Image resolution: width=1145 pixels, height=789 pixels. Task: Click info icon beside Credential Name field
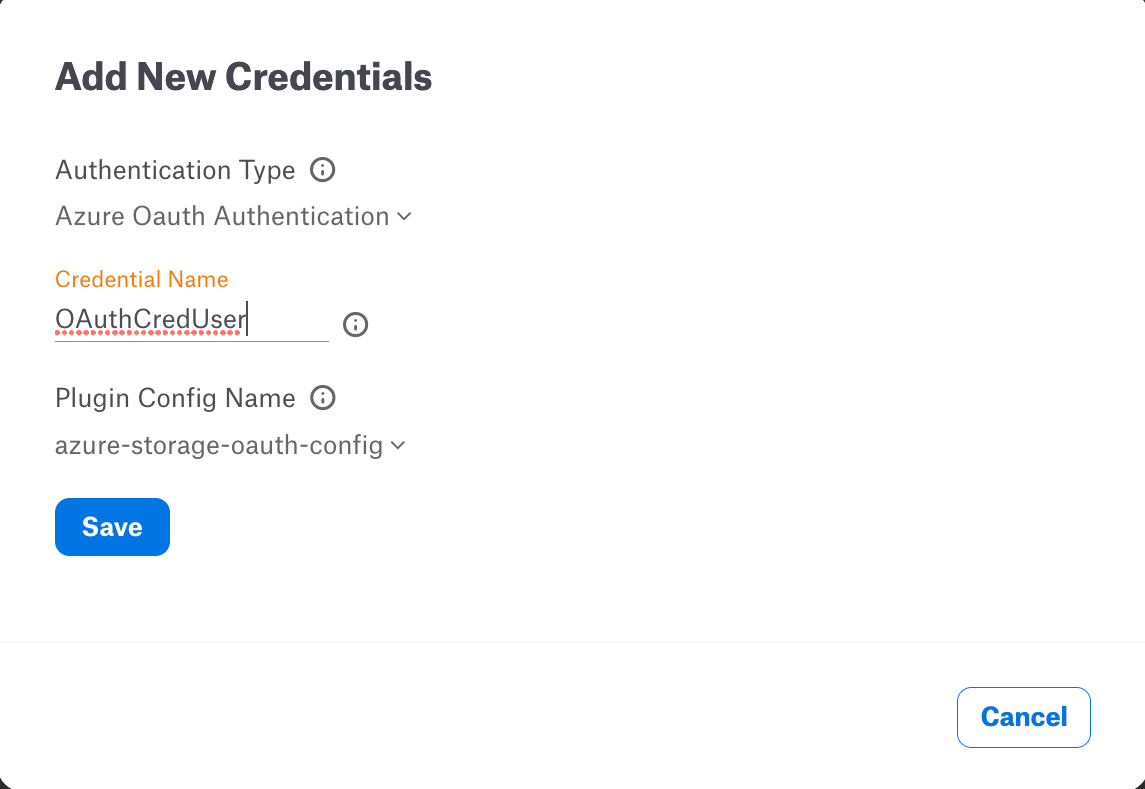356,324
